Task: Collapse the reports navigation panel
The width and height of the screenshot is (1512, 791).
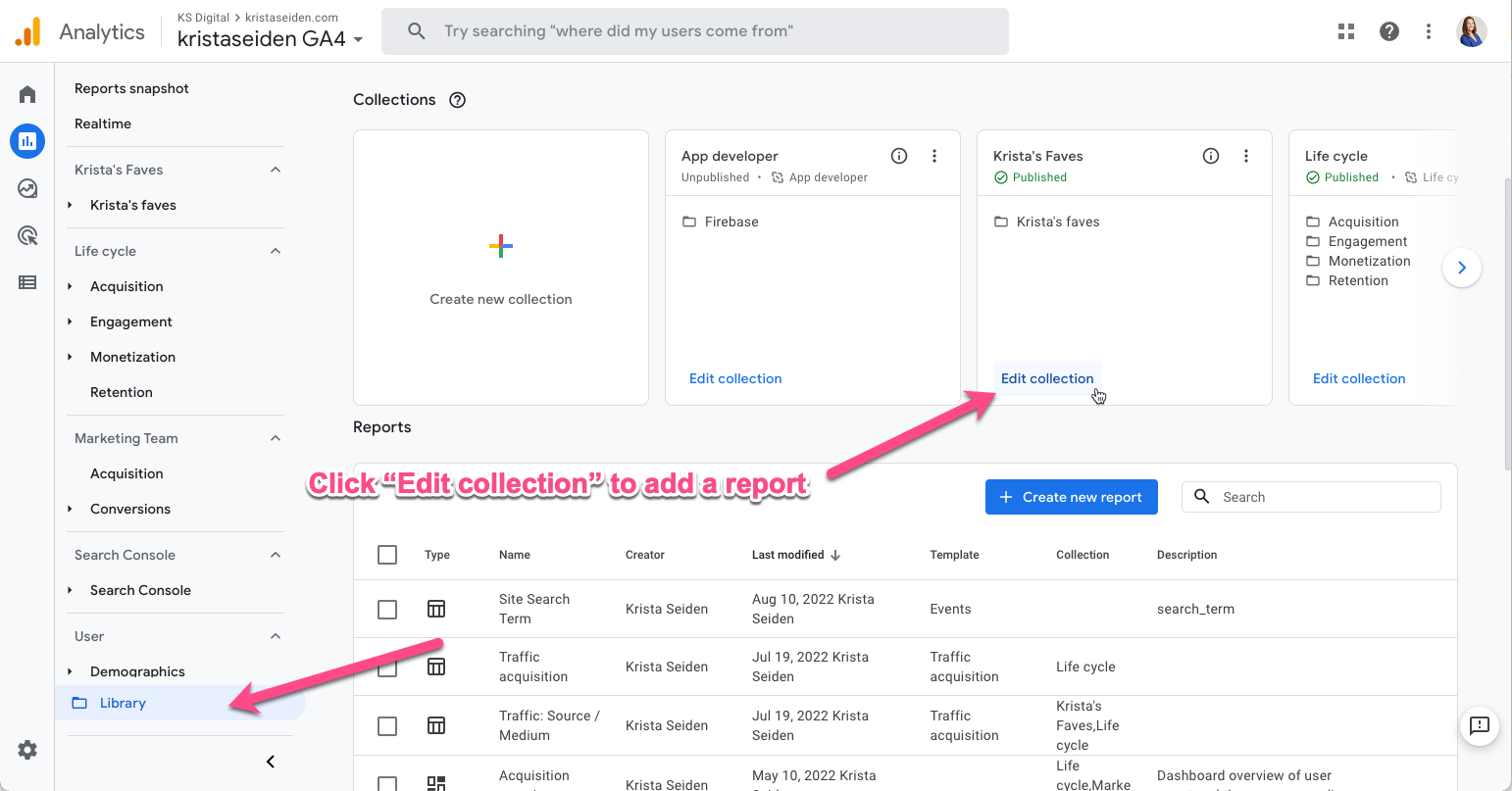Action: pos(271,762)
